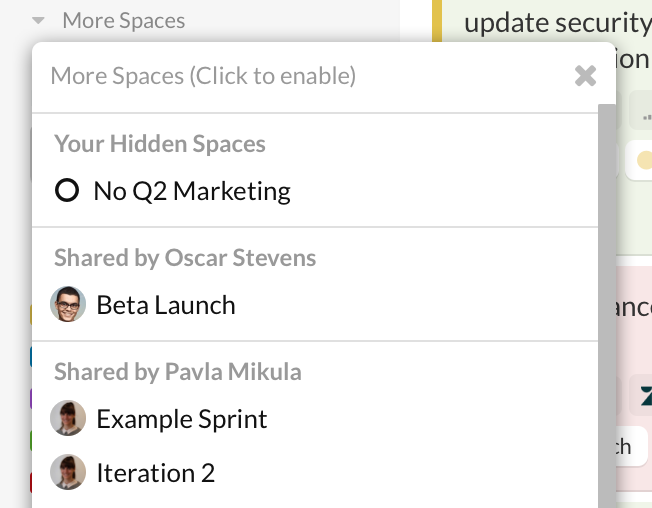Image resolution: width=652 pixels, height=508 pixels.
Task: Click the Your Hidden Spaces header
Action: click(x=160, y=144)
